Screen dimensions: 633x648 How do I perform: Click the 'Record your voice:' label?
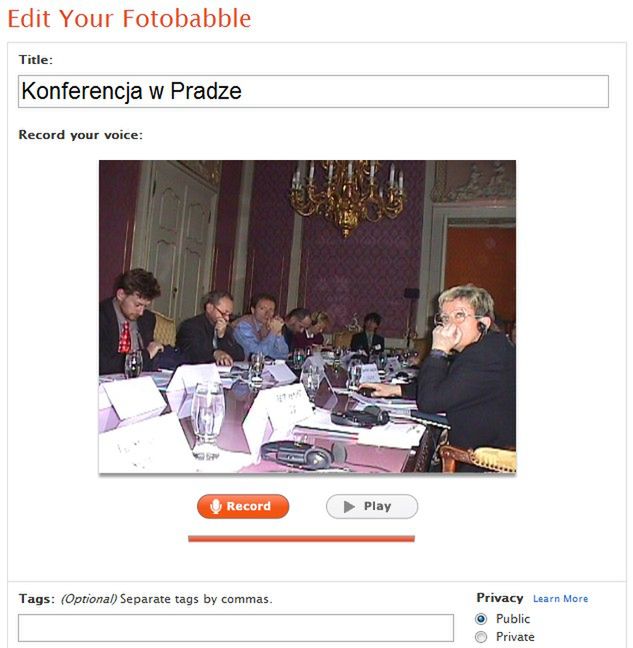pos(81,135)
